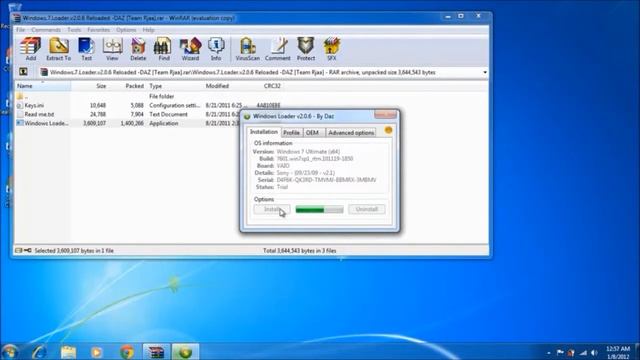Switch to the Installation tab
The image size is (640, 360).
coord(264,132)
